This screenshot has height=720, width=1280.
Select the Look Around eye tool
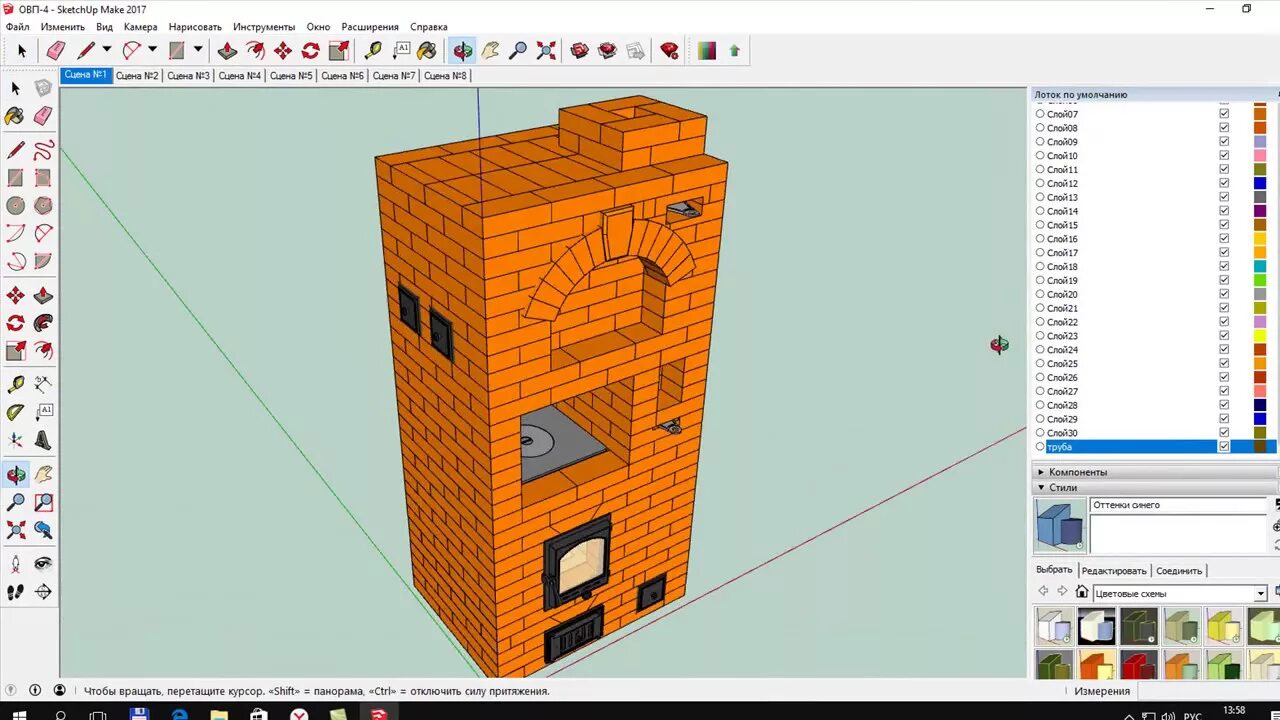coord(43,564)
